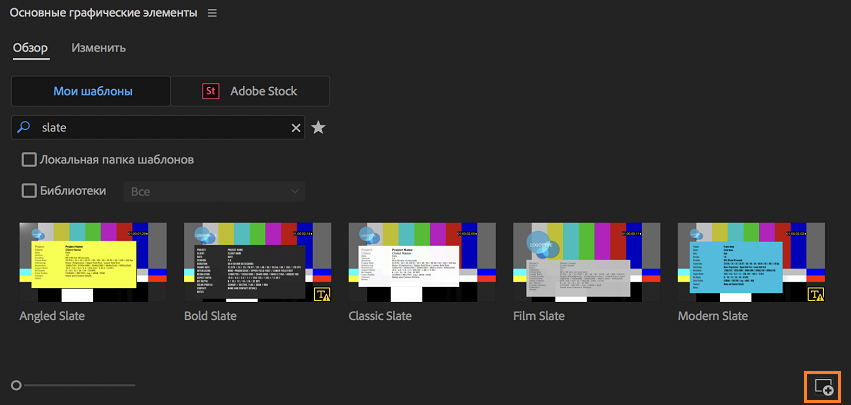The image size is (851, 405).
Task: Select the Film Slate thumbnail
Action: tap(587, 262)
